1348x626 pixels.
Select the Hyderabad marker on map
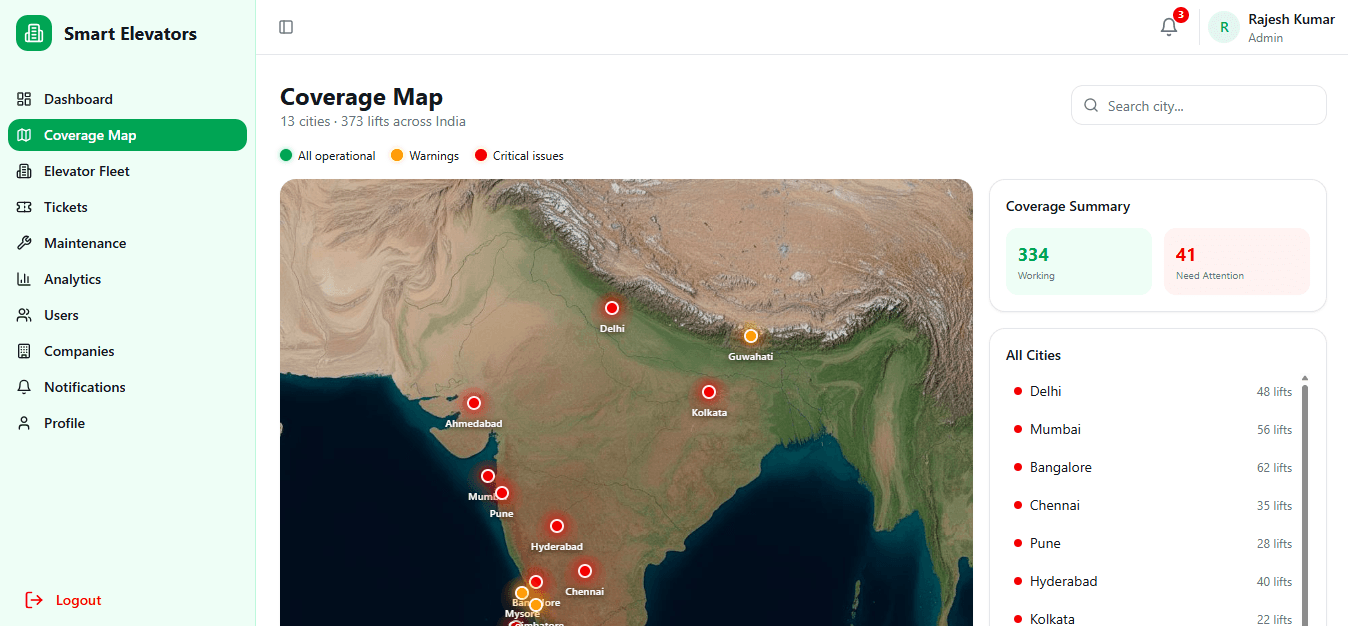click(x=557, y=526)
